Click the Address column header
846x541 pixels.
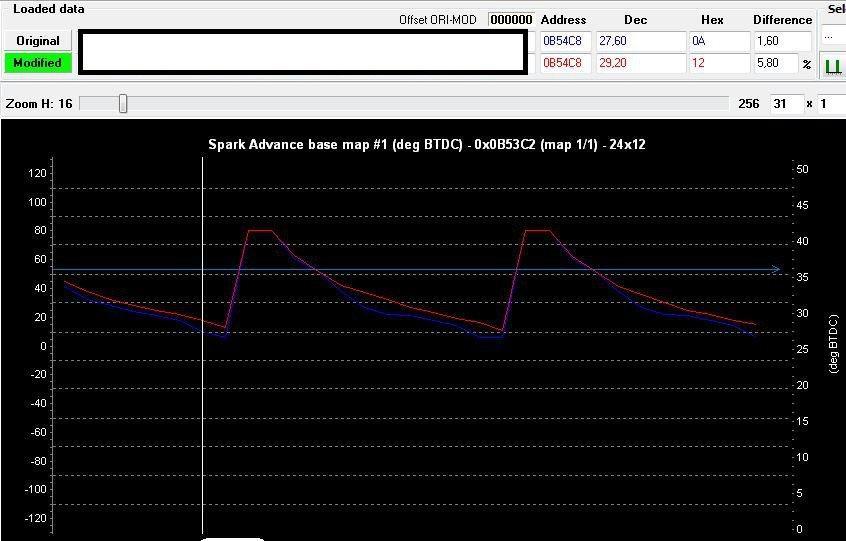coord(563,20)
